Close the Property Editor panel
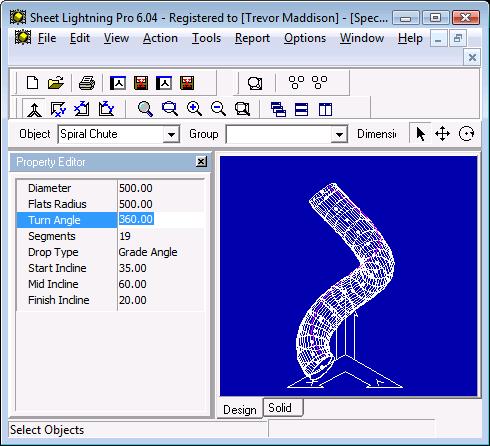This screenshot has height=446, width=490. 201,162
